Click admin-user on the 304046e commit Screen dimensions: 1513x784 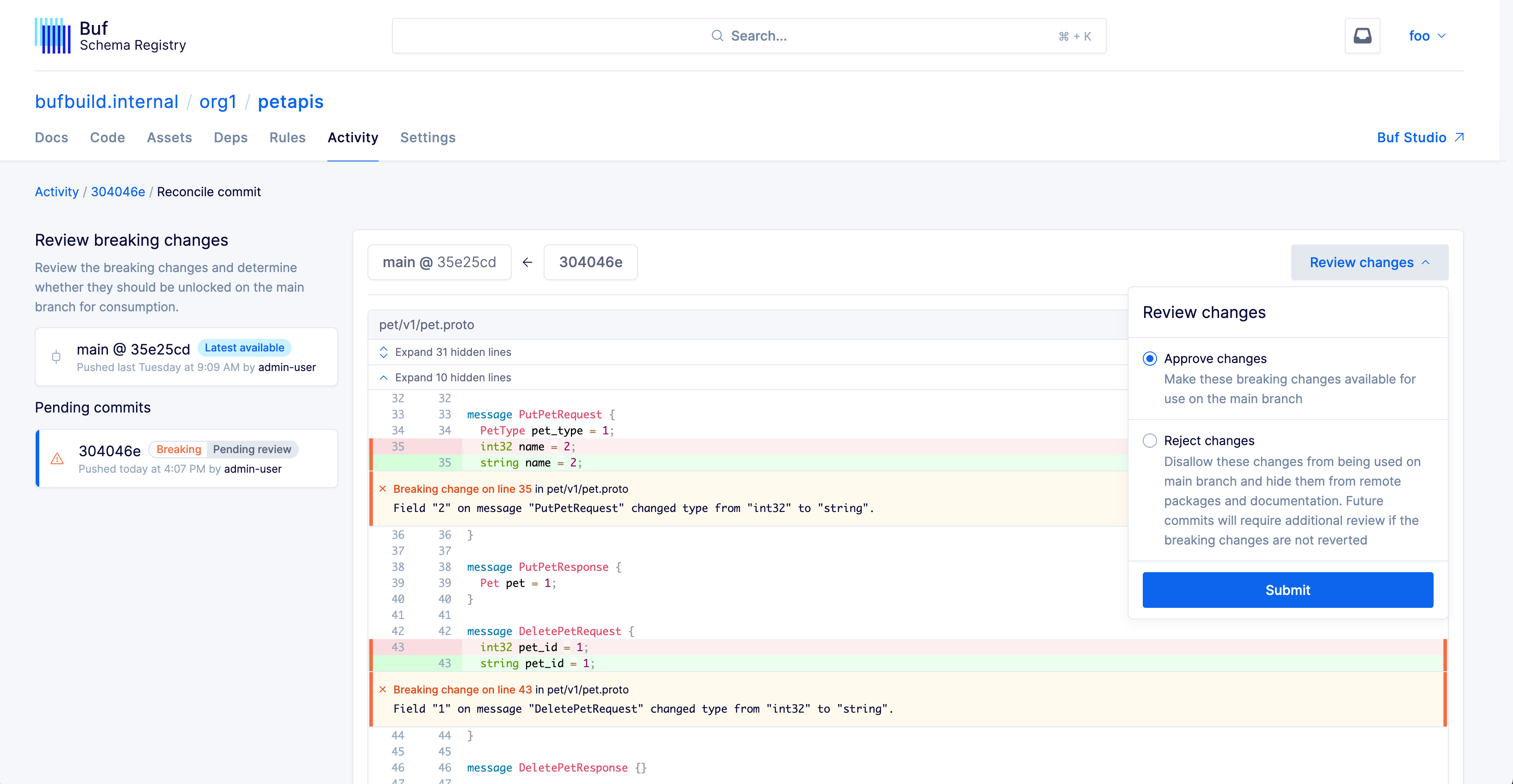pyautogui.click(x=253, y=469)
